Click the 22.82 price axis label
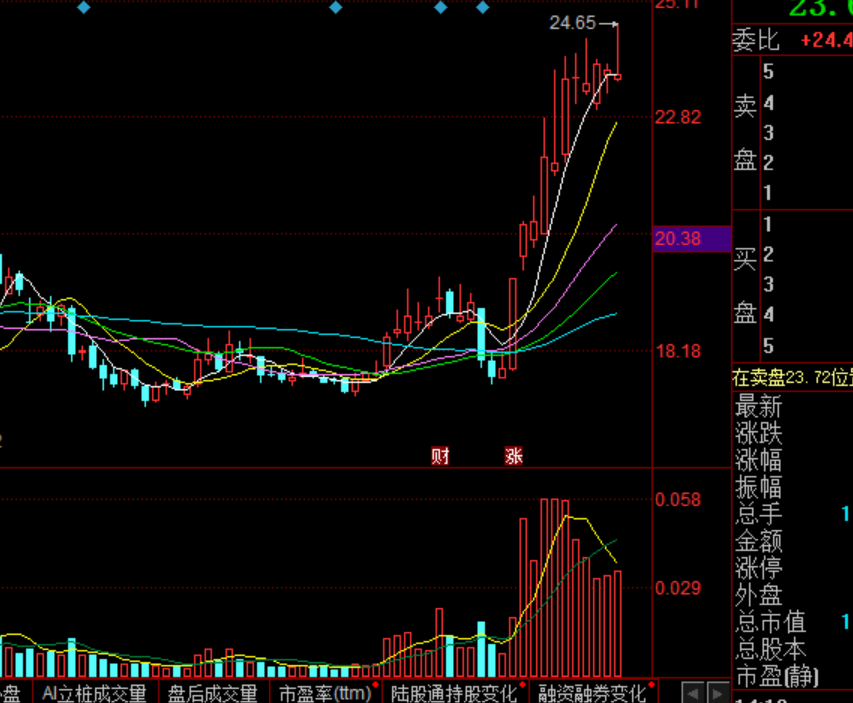Screen dimensions: 853x703 [678, 117]
